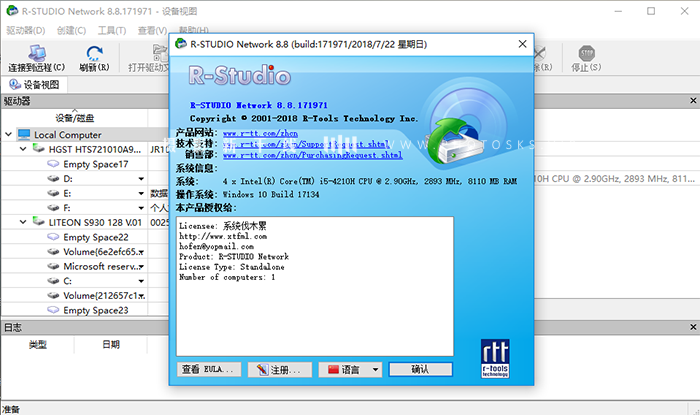Click the Open Drive Files toolbar icon

pyautogui.click(x=160, y=53)
